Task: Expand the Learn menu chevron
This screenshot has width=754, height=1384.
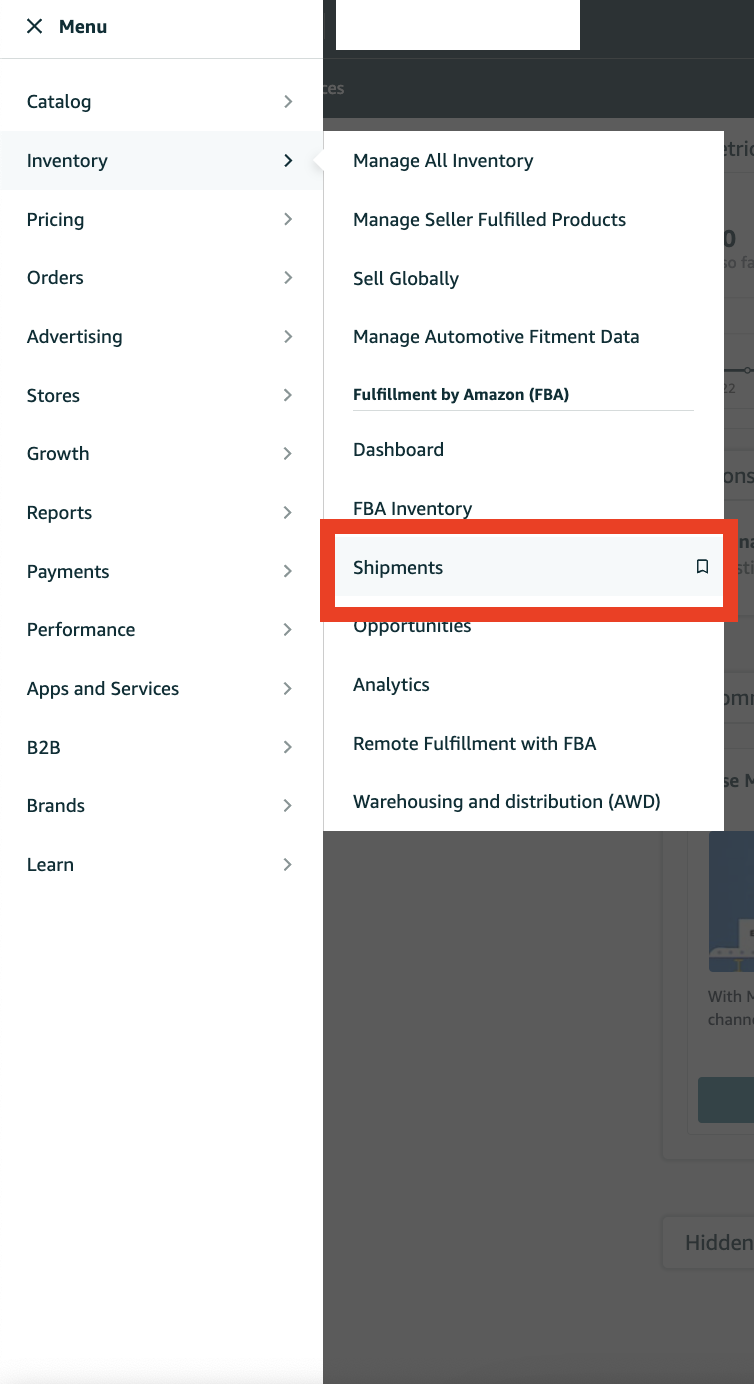Action: 288,865
